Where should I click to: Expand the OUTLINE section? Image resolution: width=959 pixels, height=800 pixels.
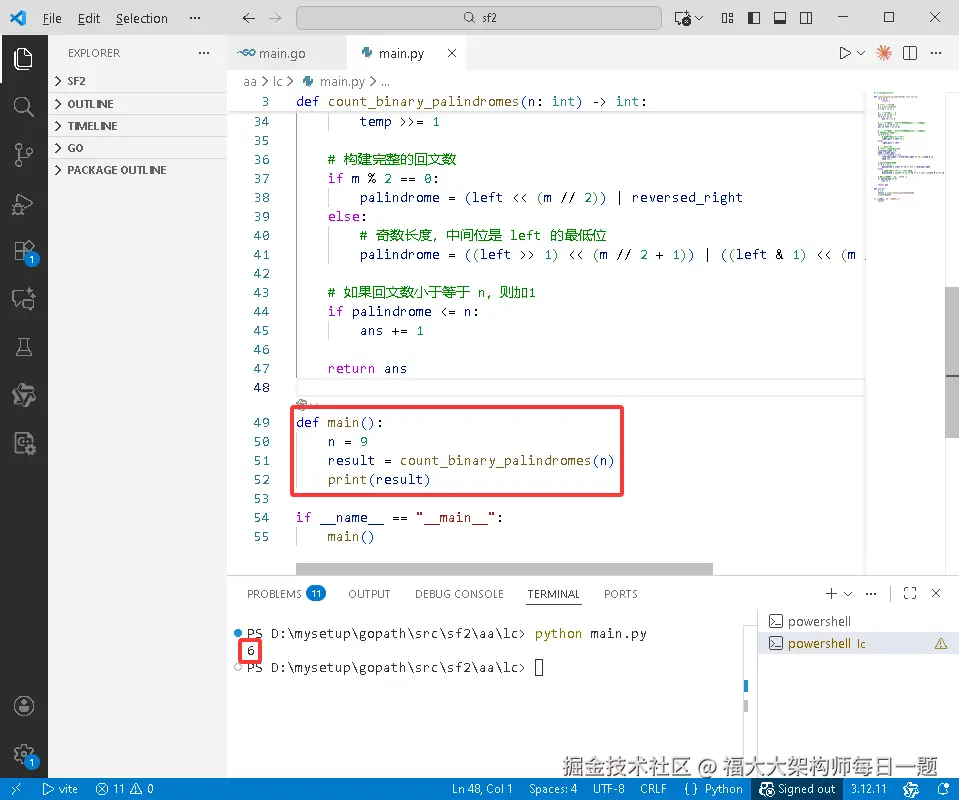tap(138, 104)
